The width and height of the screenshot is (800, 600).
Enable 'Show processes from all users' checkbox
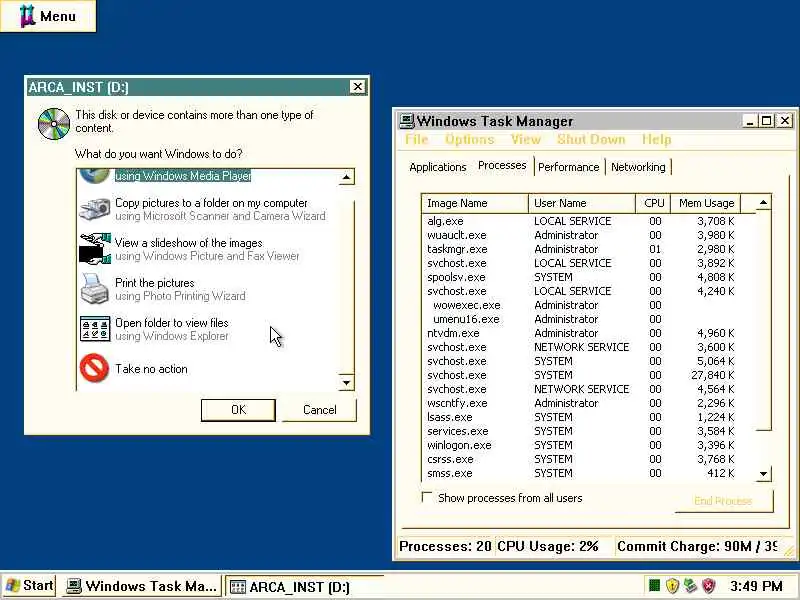tap(427, 497)
